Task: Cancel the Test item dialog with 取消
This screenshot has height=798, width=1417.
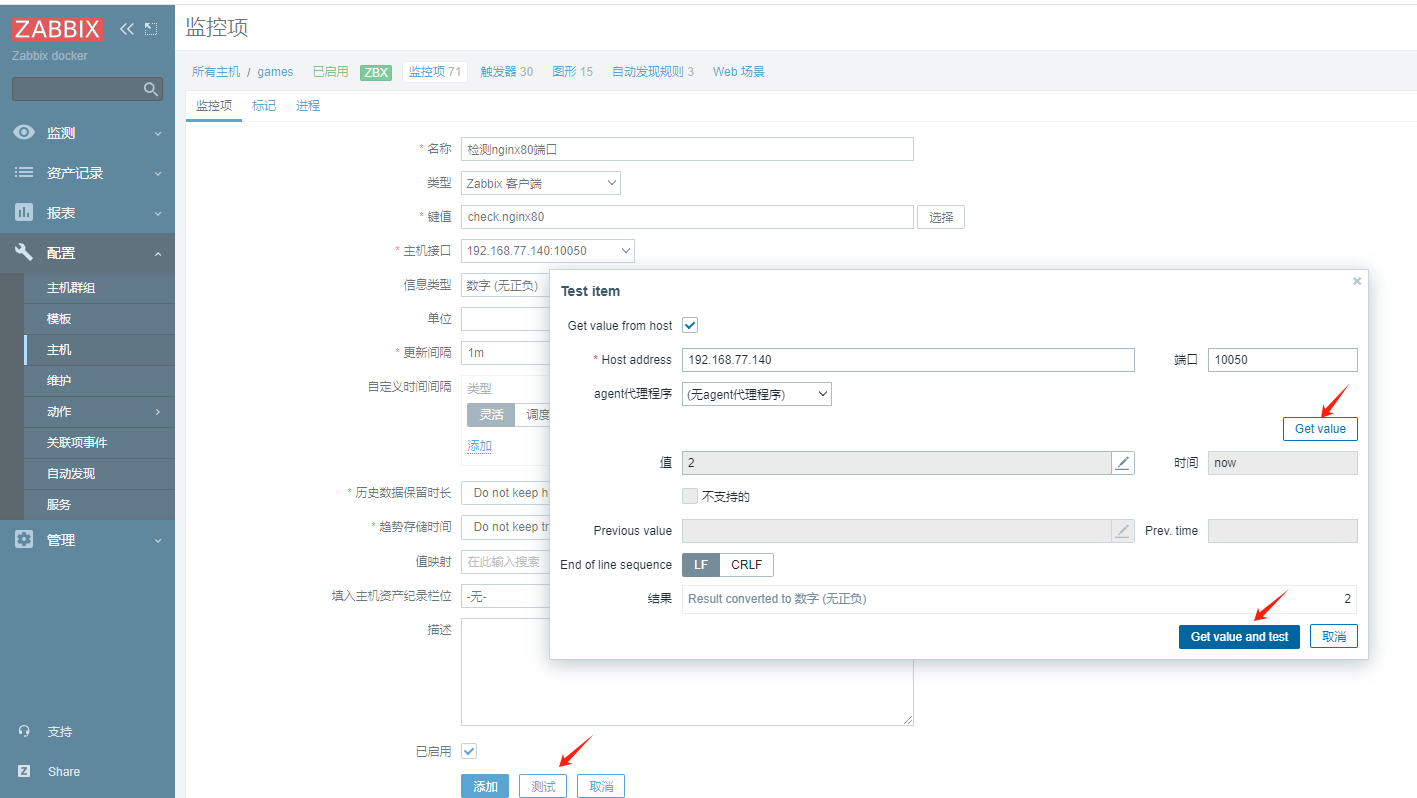Action: 1334,636
